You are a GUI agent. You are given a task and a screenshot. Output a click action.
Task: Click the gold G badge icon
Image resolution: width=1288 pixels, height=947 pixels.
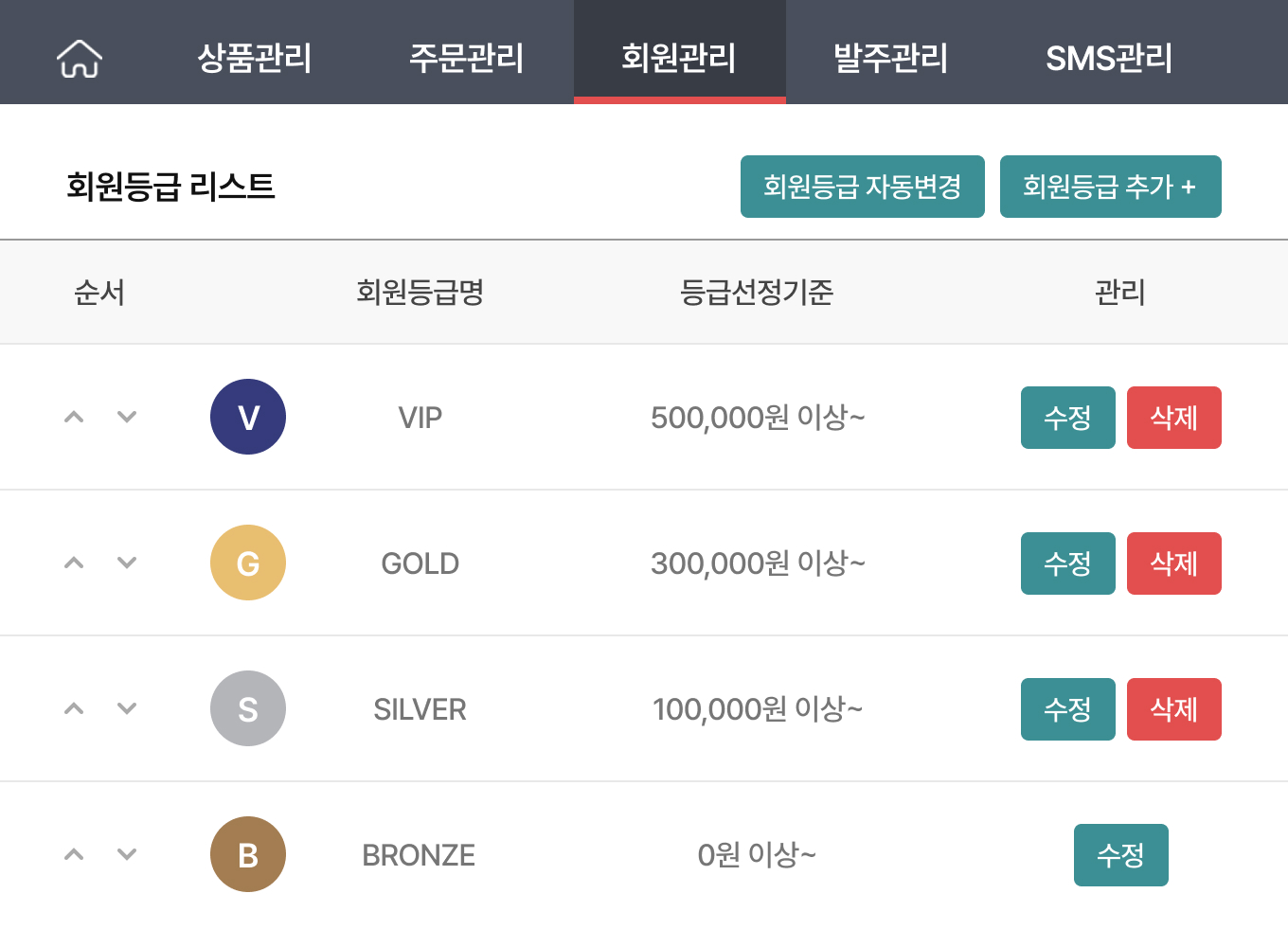click(x=248, y=563)
